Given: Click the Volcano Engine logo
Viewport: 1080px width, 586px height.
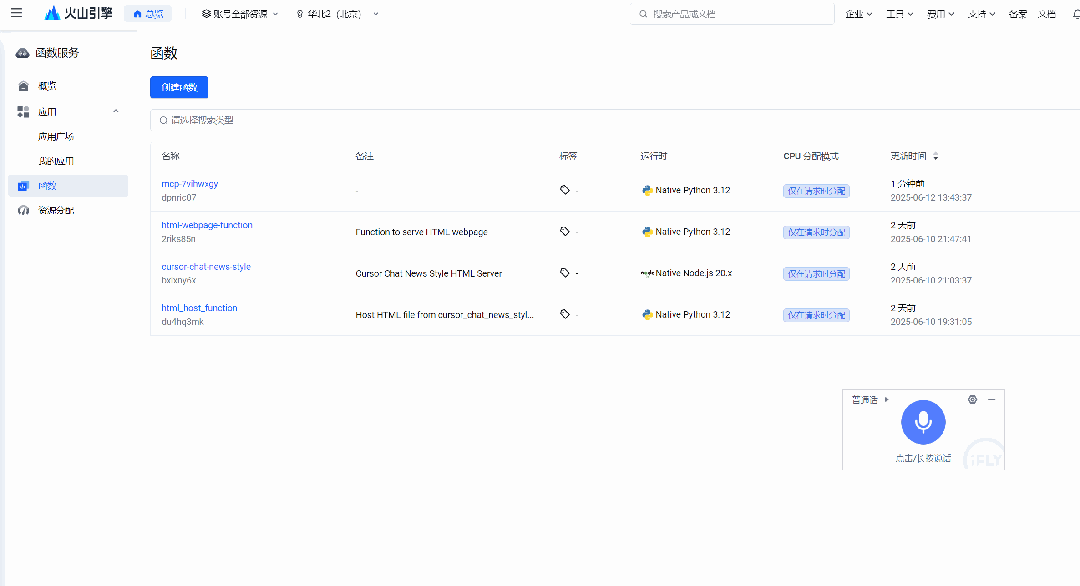Looking at the screenshot, I should 79,14.
